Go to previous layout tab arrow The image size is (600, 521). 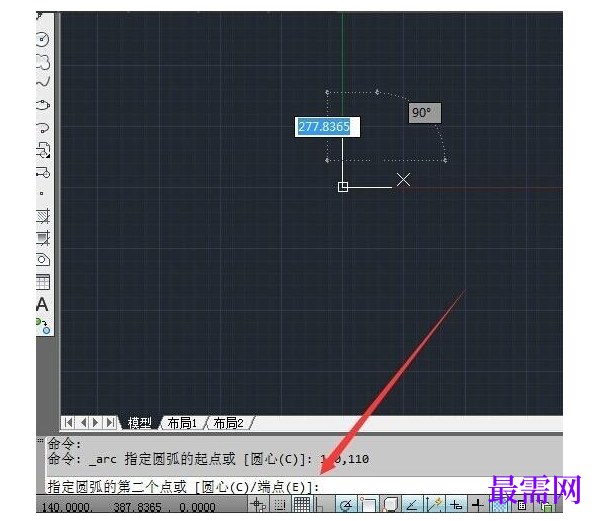coord(83,423)
